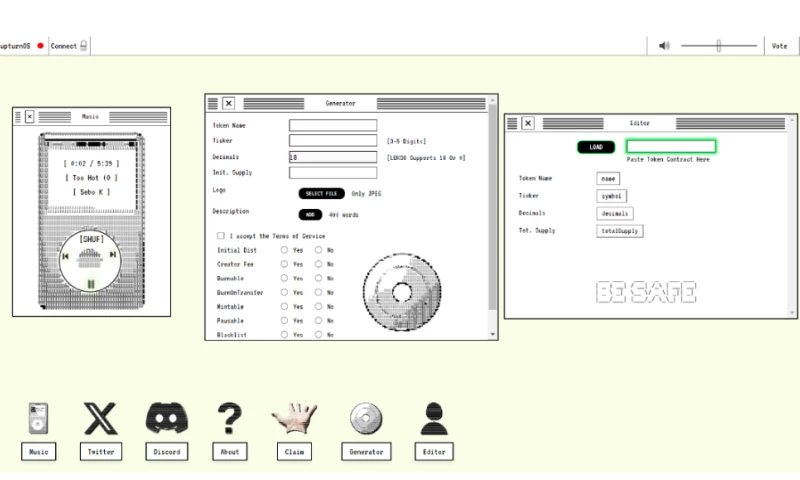The height and width of the screenshot is (480, 800).
Task: Mute sound with the speaker icon
Action: tap(664, 46)
